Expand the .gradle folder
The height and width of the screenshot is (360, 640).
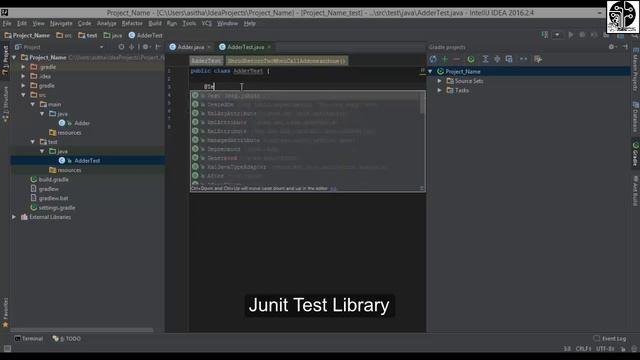23,67
